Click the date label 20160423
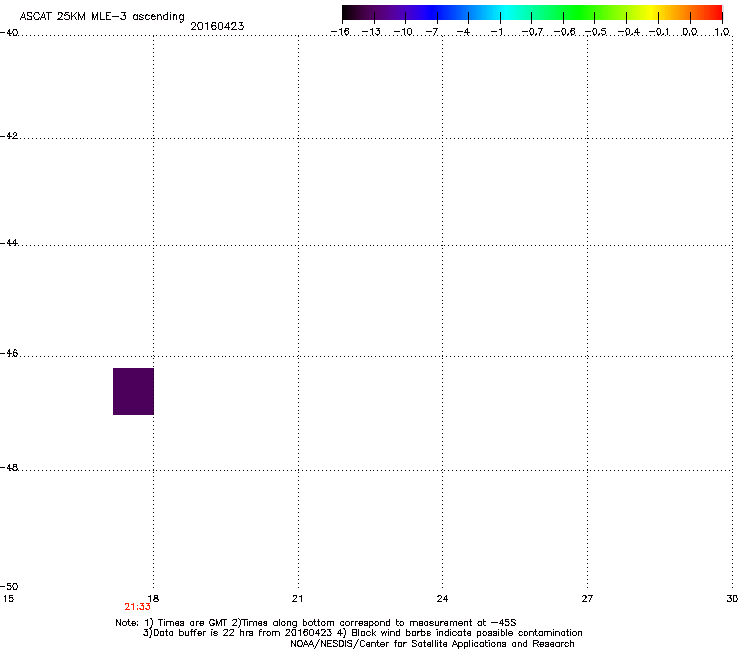This screenshot has height=650, width=740. pyautogui.click(x=217, y=26)
